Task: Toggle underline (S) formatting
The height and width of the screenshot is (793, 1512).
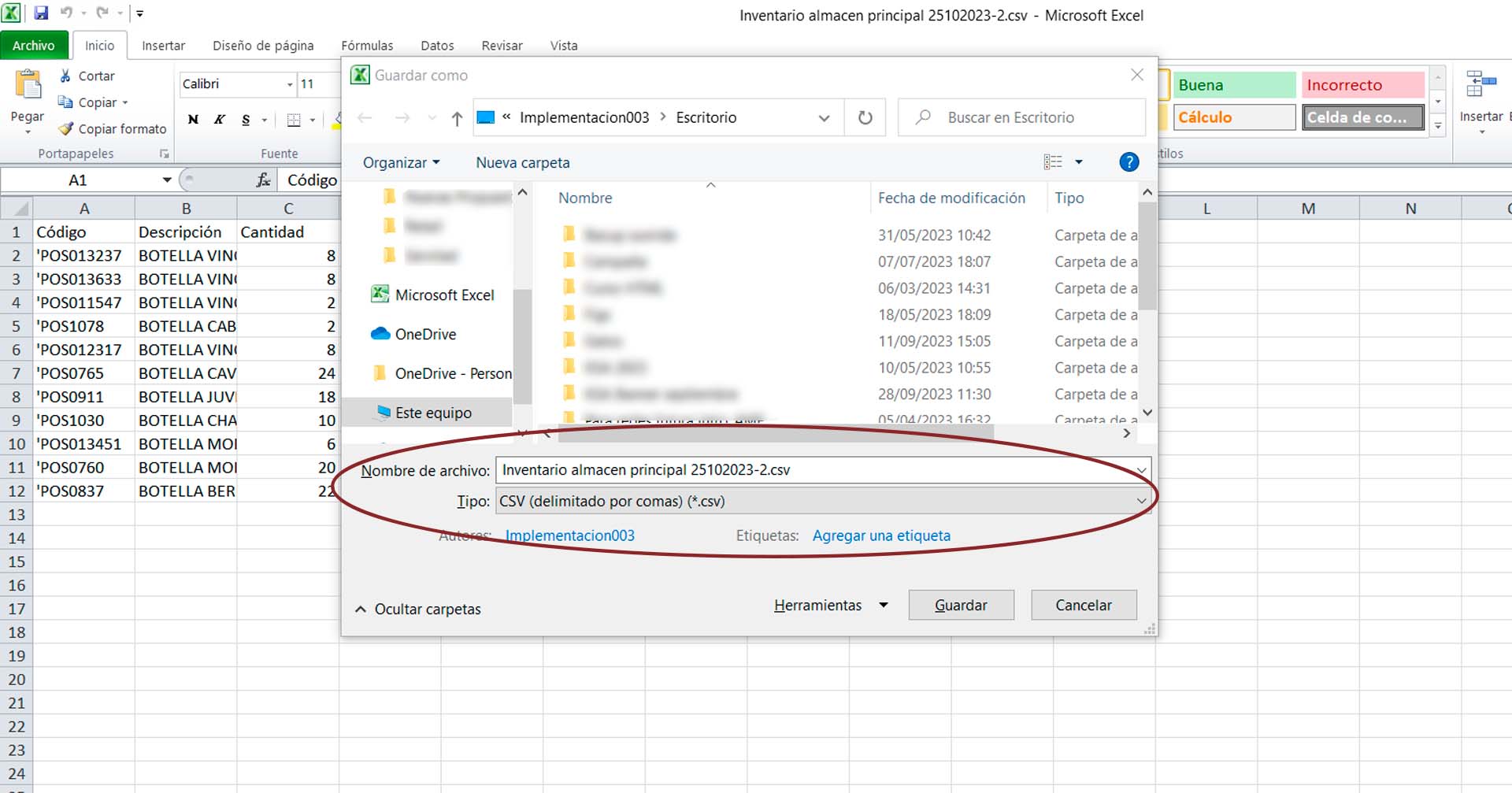Action: coord(246,120)
